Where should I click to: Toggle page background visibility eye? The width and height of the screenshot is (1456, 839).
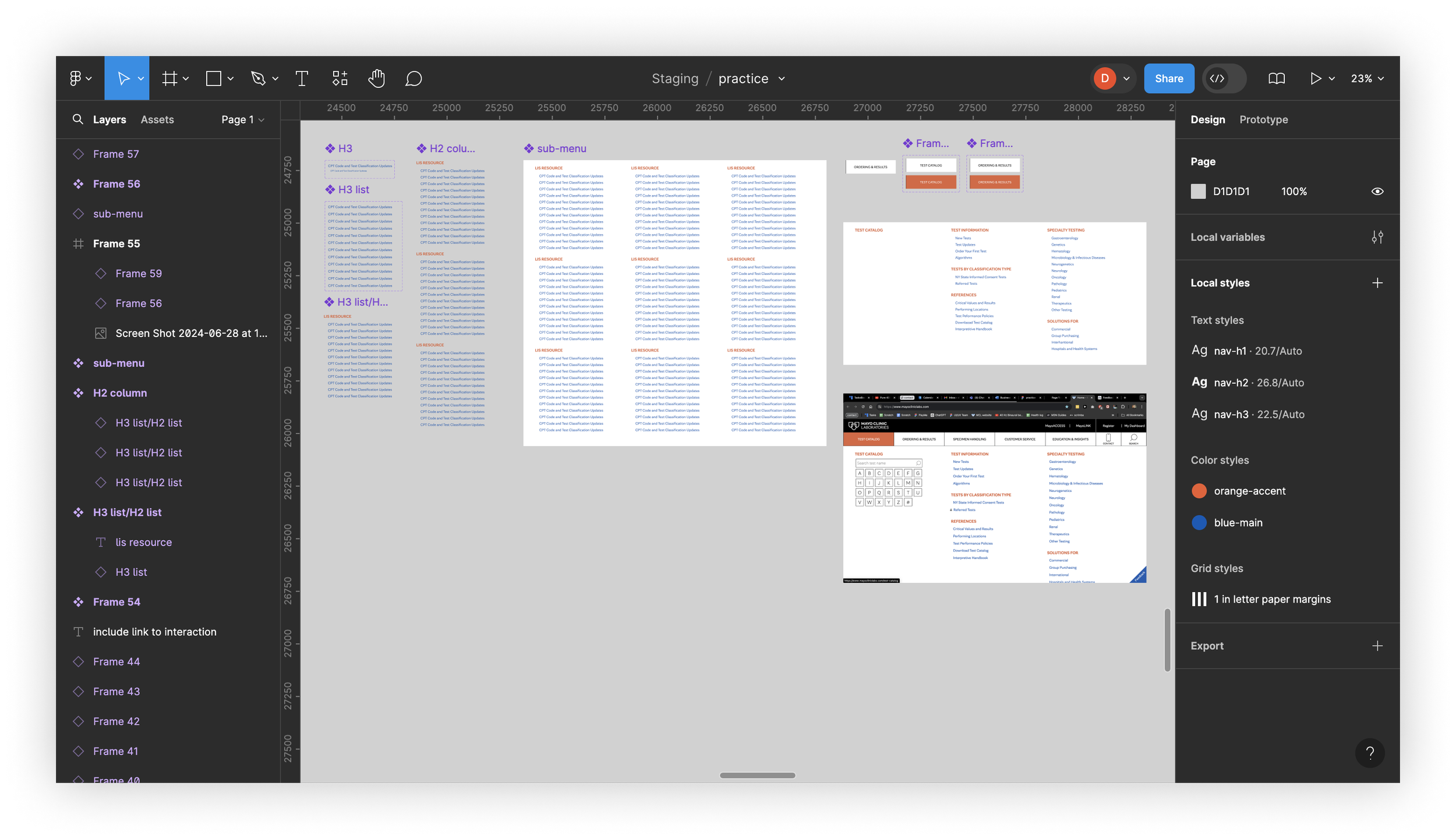click(x=1377, y=192)
